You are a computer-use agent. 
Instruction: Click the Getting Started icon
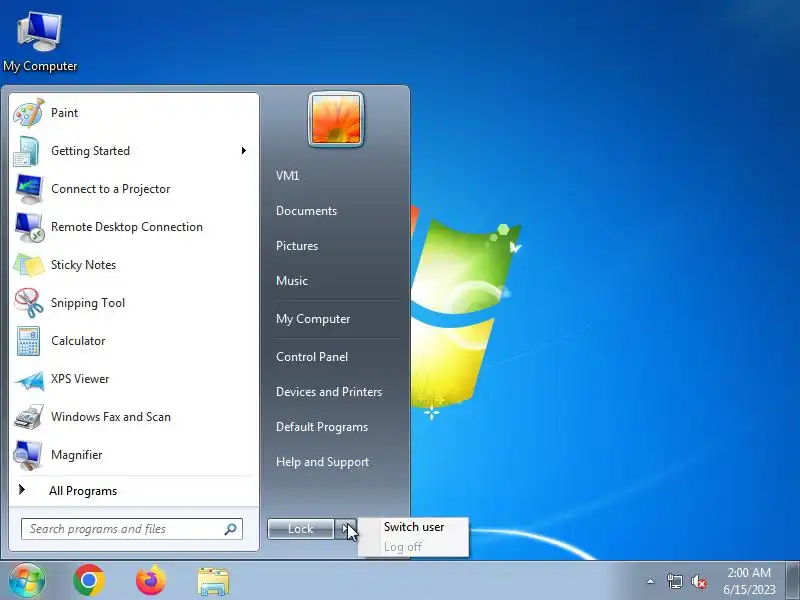click(27, 151)
